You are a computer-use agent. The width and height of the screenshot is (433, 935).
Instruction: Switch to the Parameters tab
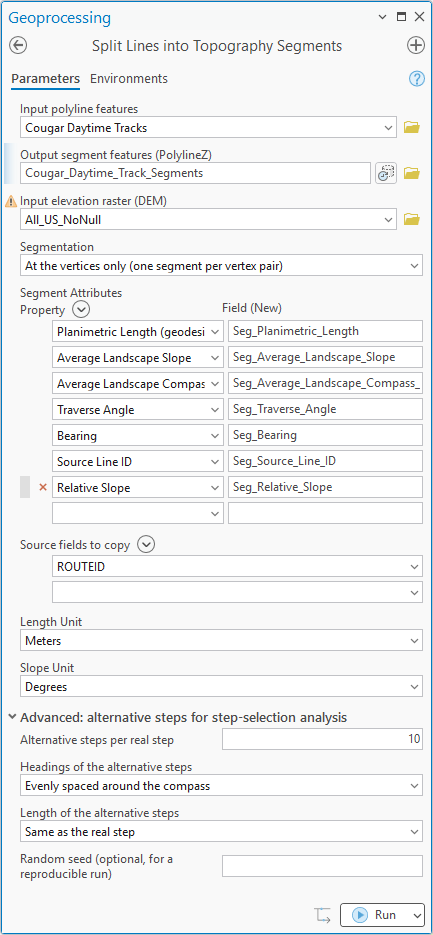(45, 79)
